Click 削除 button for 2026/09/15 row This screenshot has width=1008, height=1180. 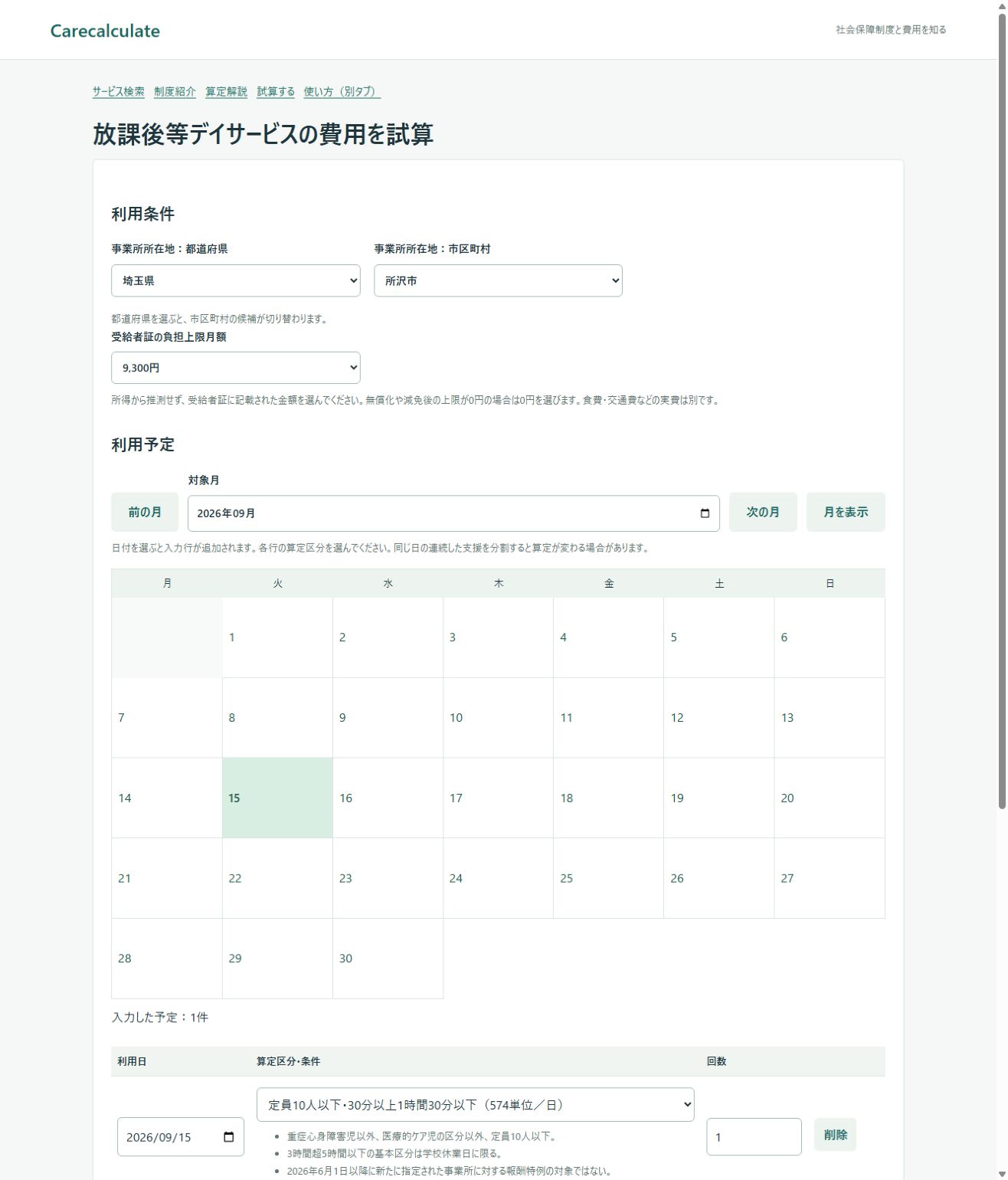[835, 1135]
